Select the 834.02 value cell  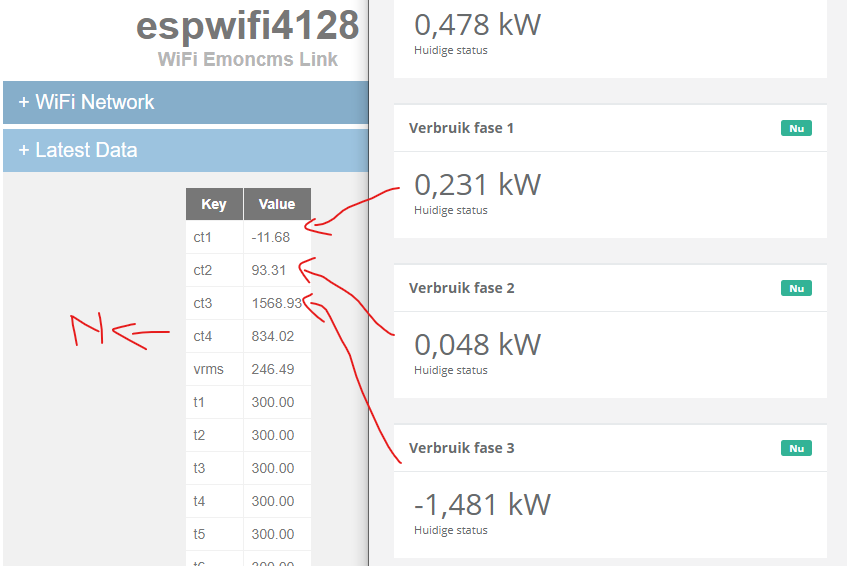[277, 336]
